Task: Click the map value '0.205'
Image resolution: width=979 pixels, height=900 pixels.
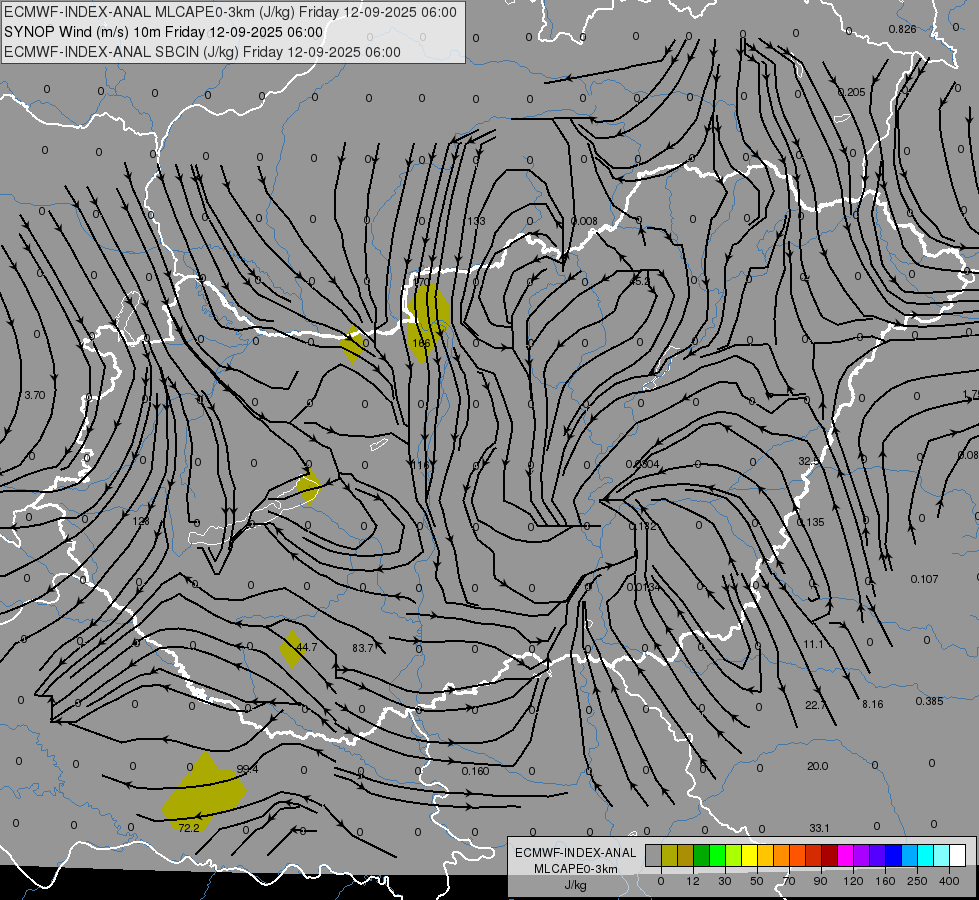Action: [852, 92]
